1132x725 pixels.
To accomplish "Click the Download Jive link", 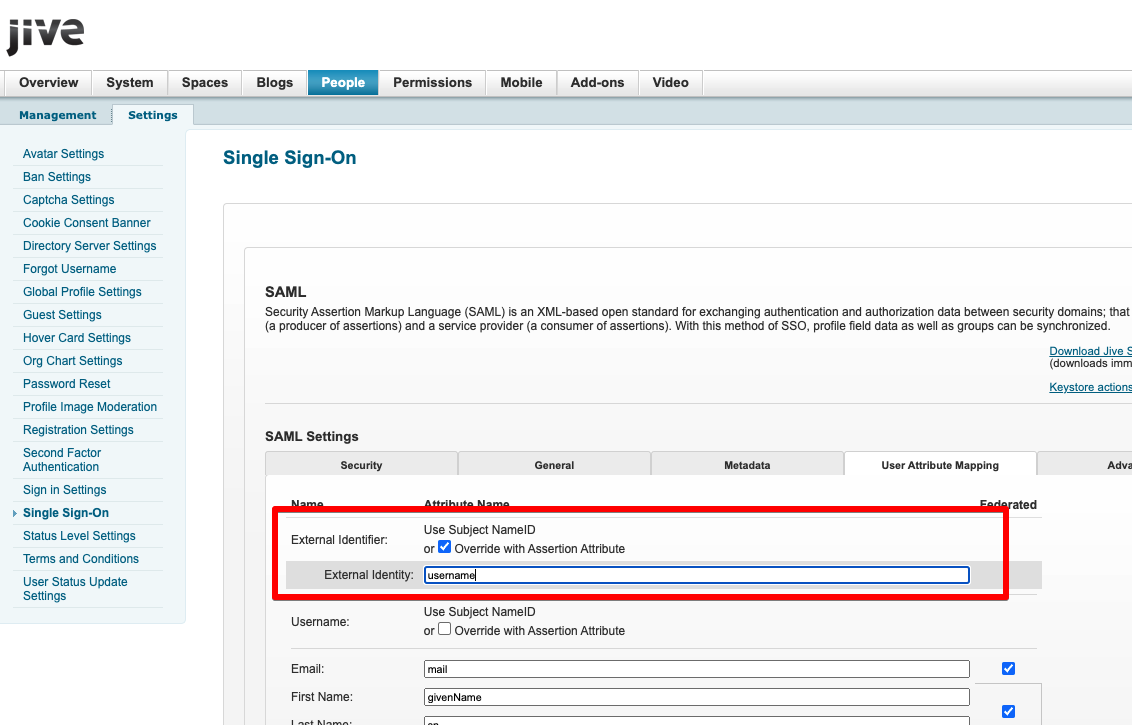I will [x=1090, y=352].
